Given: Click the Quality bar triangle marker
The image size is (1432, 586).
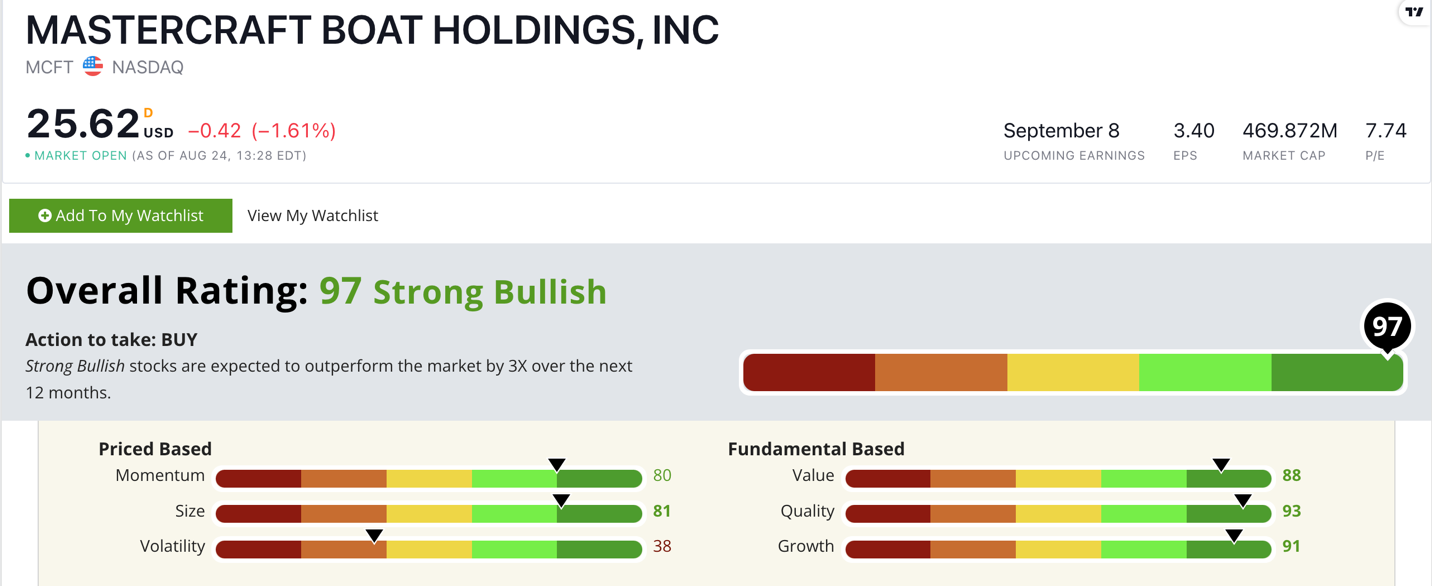Looking at the screenshot, I should [x=1242, y=501].
